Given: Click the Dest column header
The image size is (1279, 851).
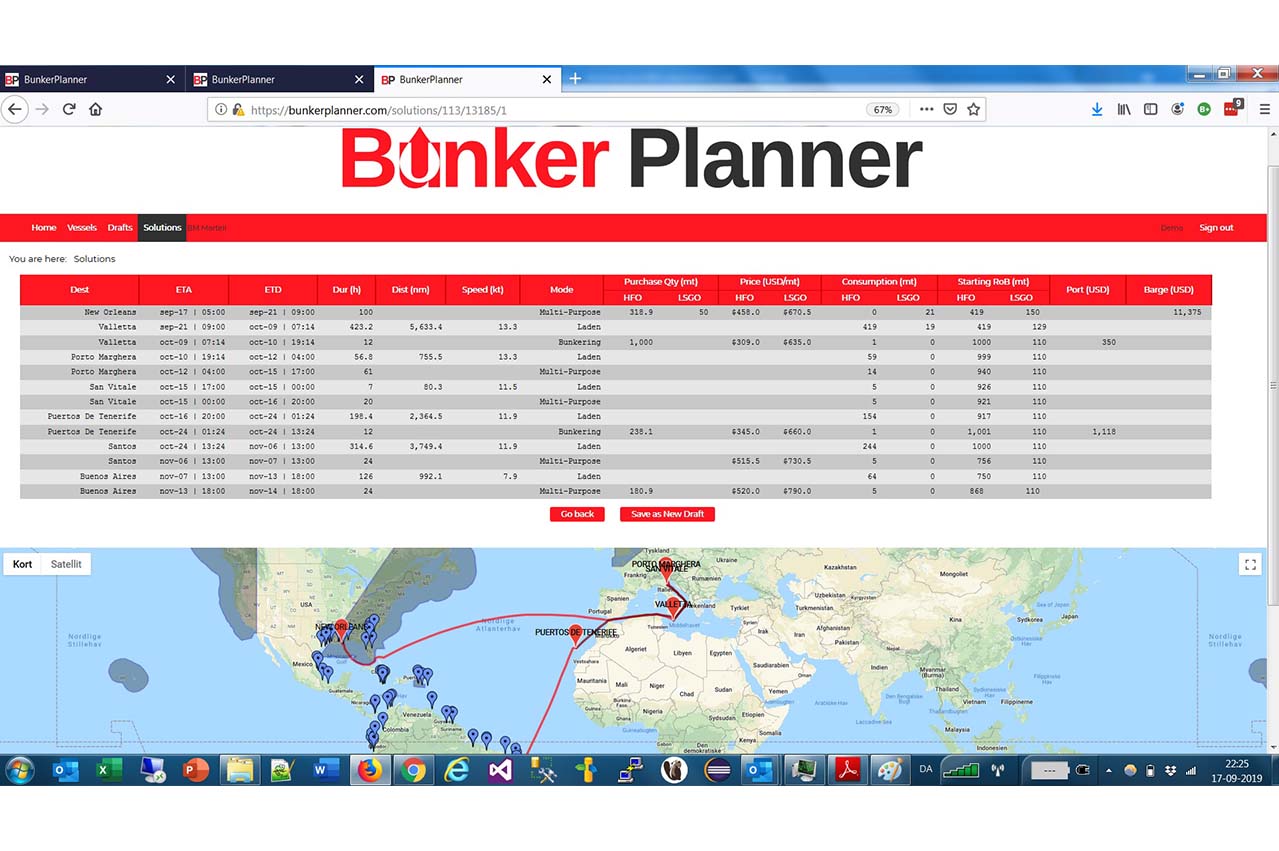Looking at the screenshot, I should click(x=79, y=290).
